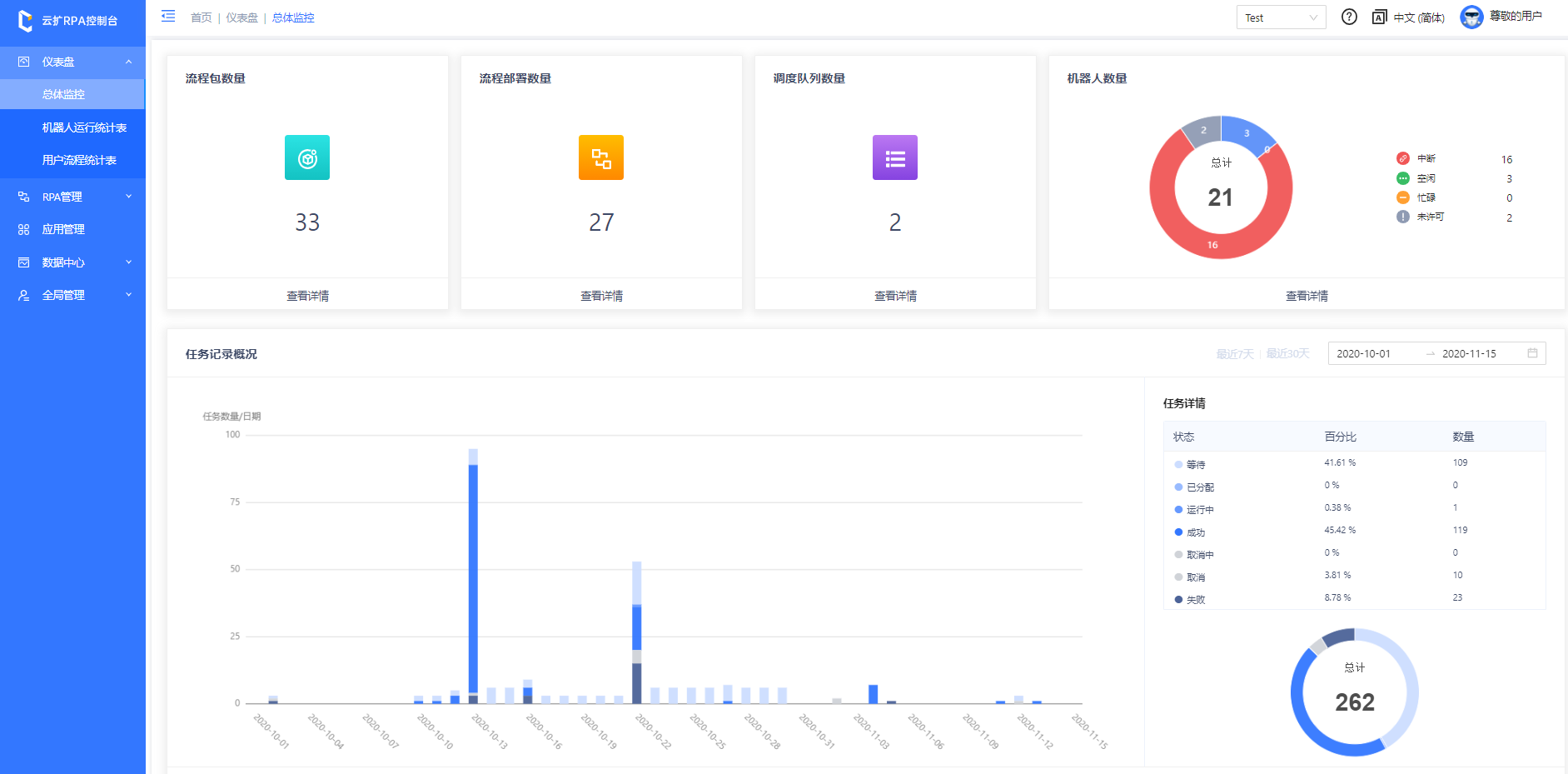Screen dimensions: 1568x774
Task: Click the user avatar icon
Action: coord(1471,17)
